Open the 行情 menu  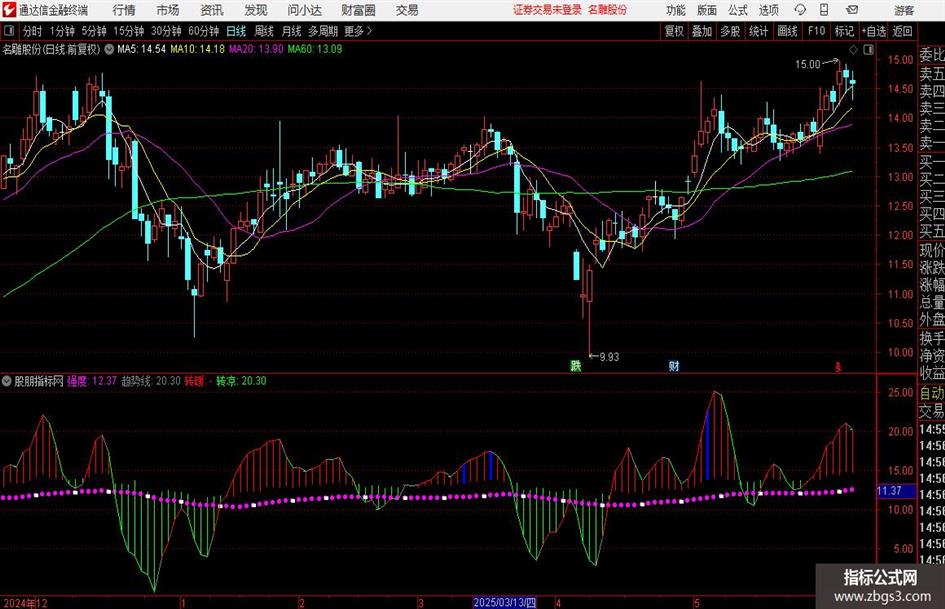click(x=124, y=10)
